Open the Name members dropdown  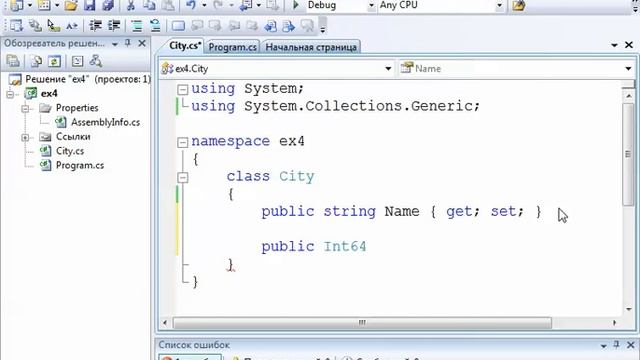(x=628, y=69)
